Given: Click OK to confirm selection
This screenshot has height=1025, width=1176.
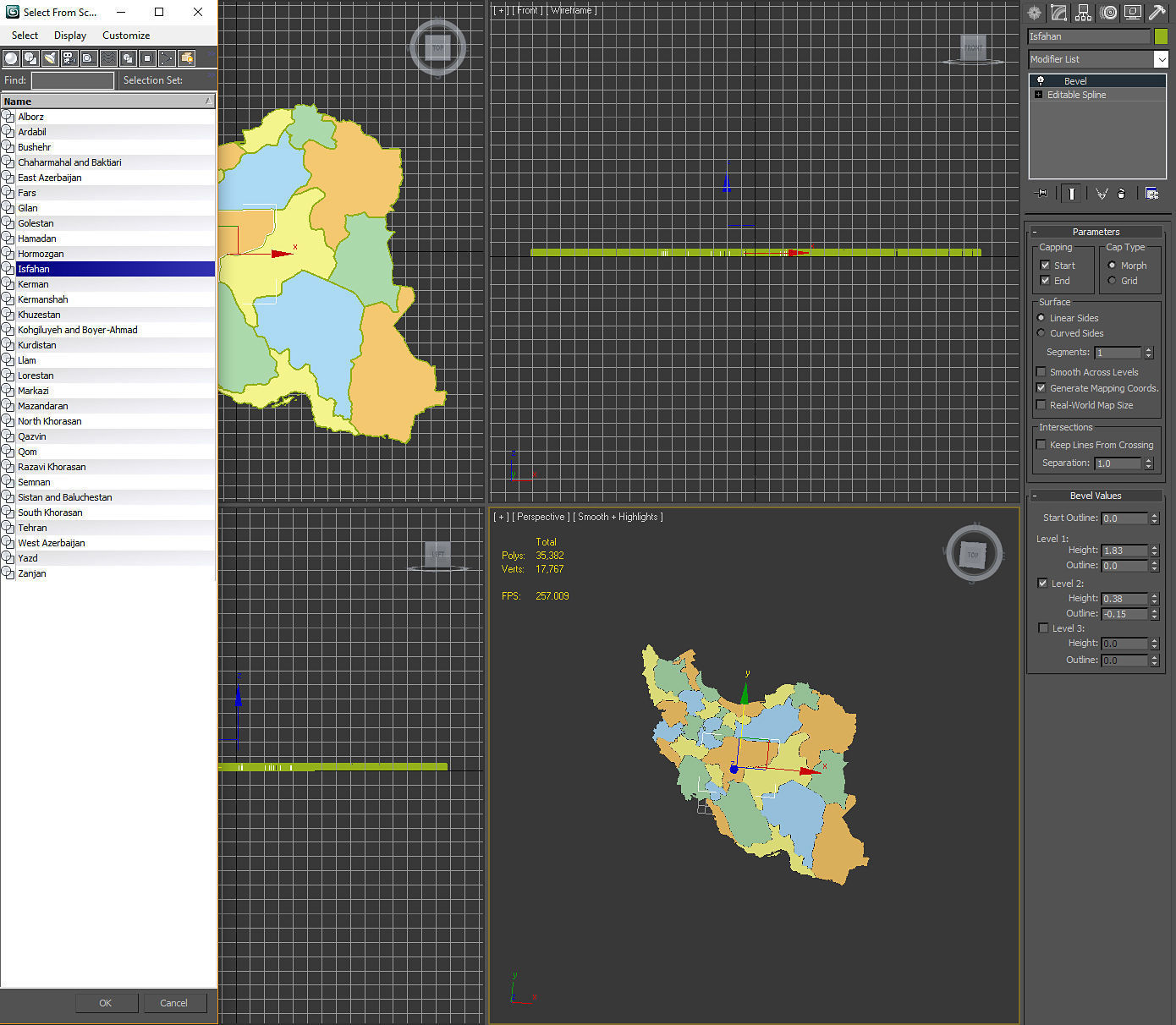Looking at the screenshot, I should [107, 1002].
